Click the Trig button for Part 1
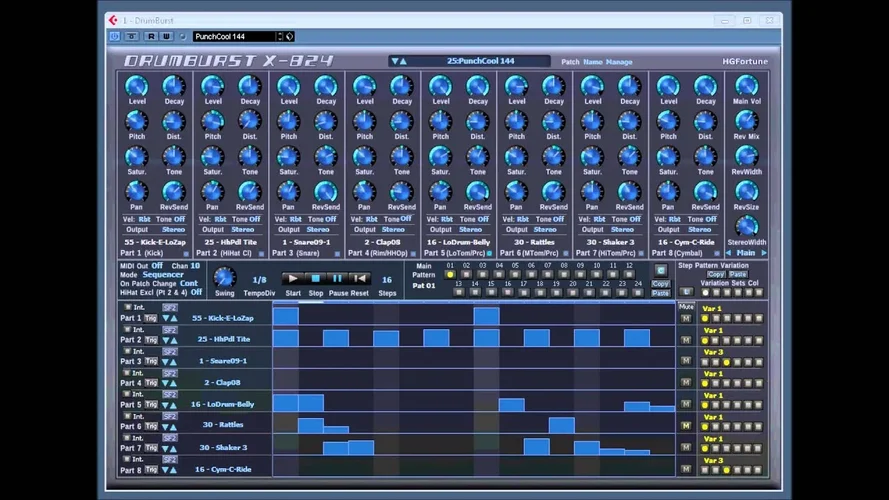The width and height of the screenshot is (889, 500). (x=151, y=318)
